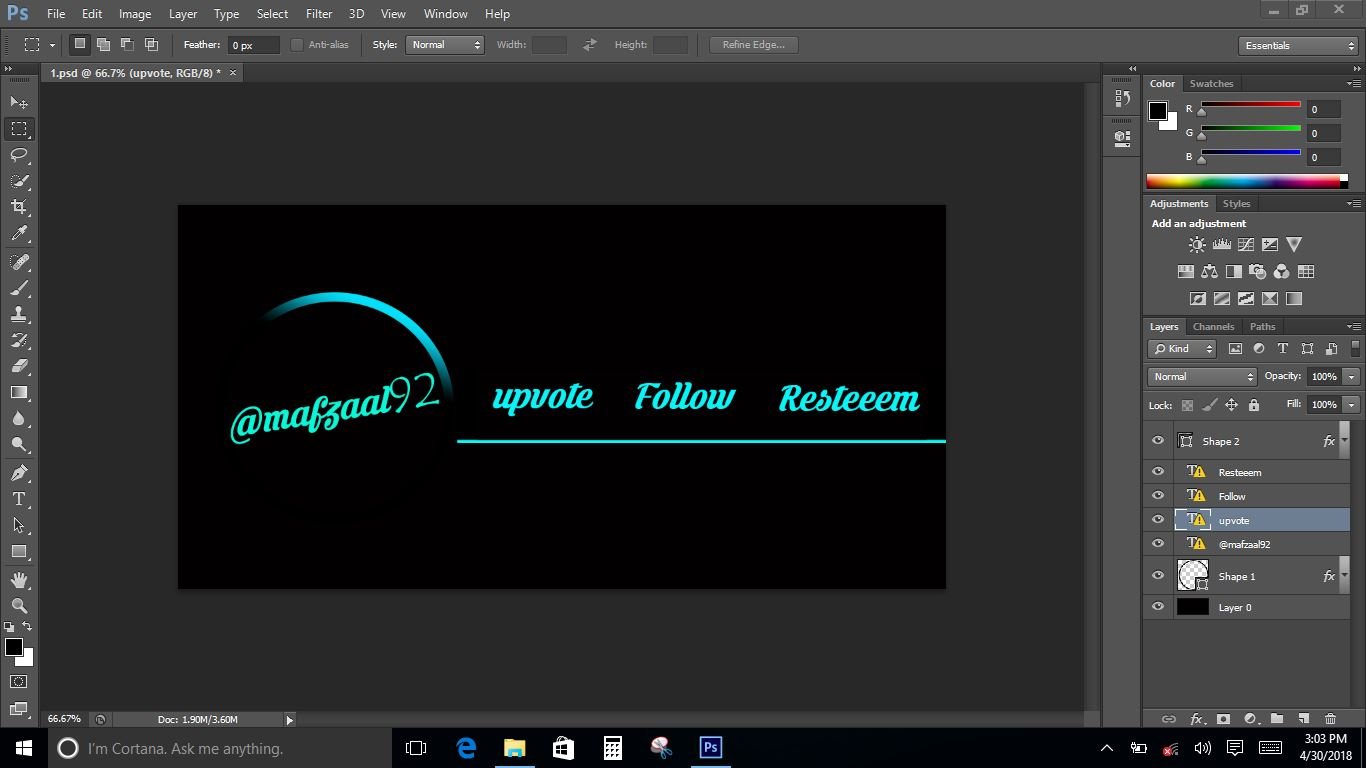This screenshot has height=768, width=1366.
Task: Open the Layer menu
Action: coord(183,14)
